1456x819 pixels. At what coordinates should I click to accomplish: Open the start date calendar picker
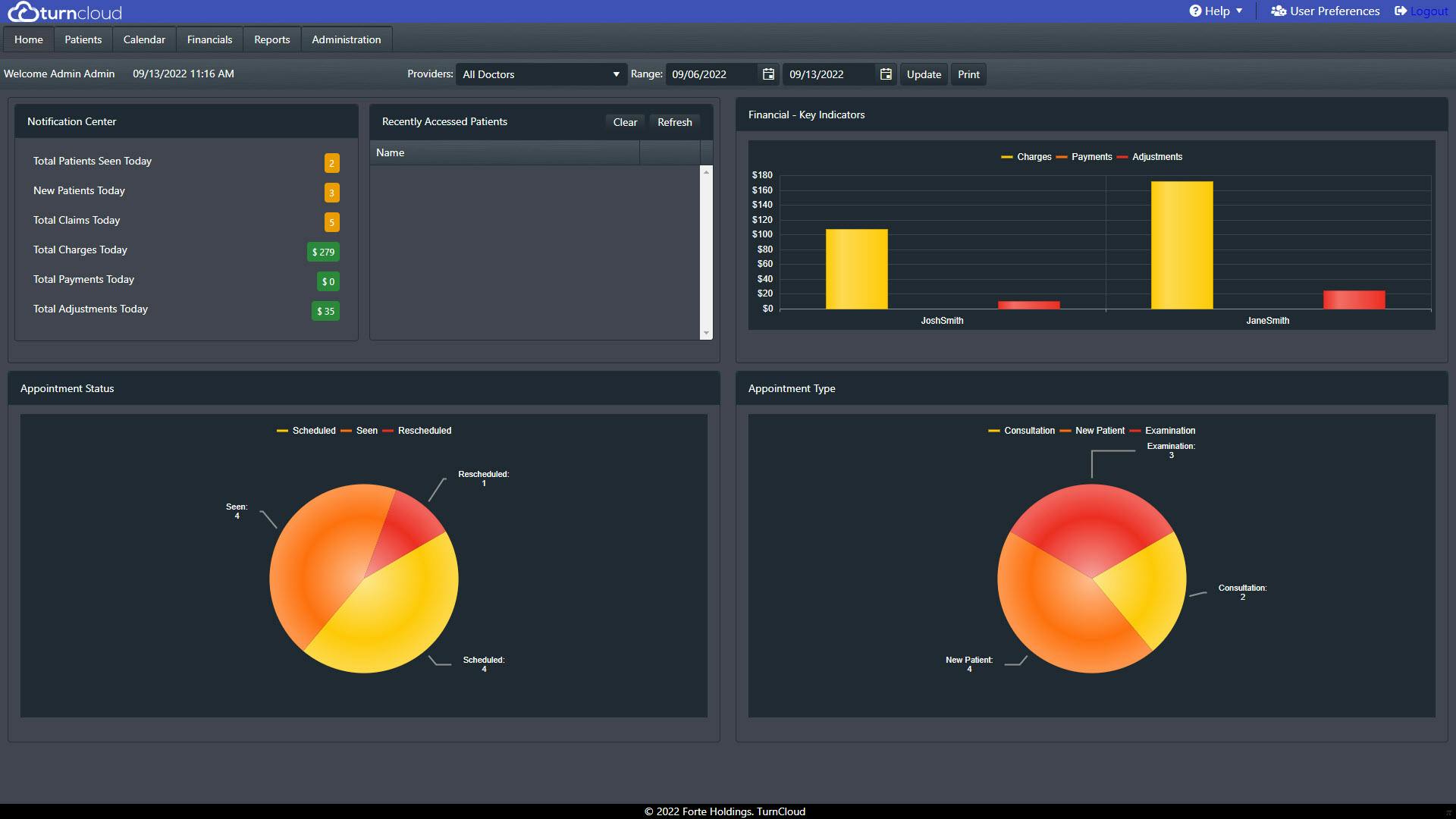point(768,74)
